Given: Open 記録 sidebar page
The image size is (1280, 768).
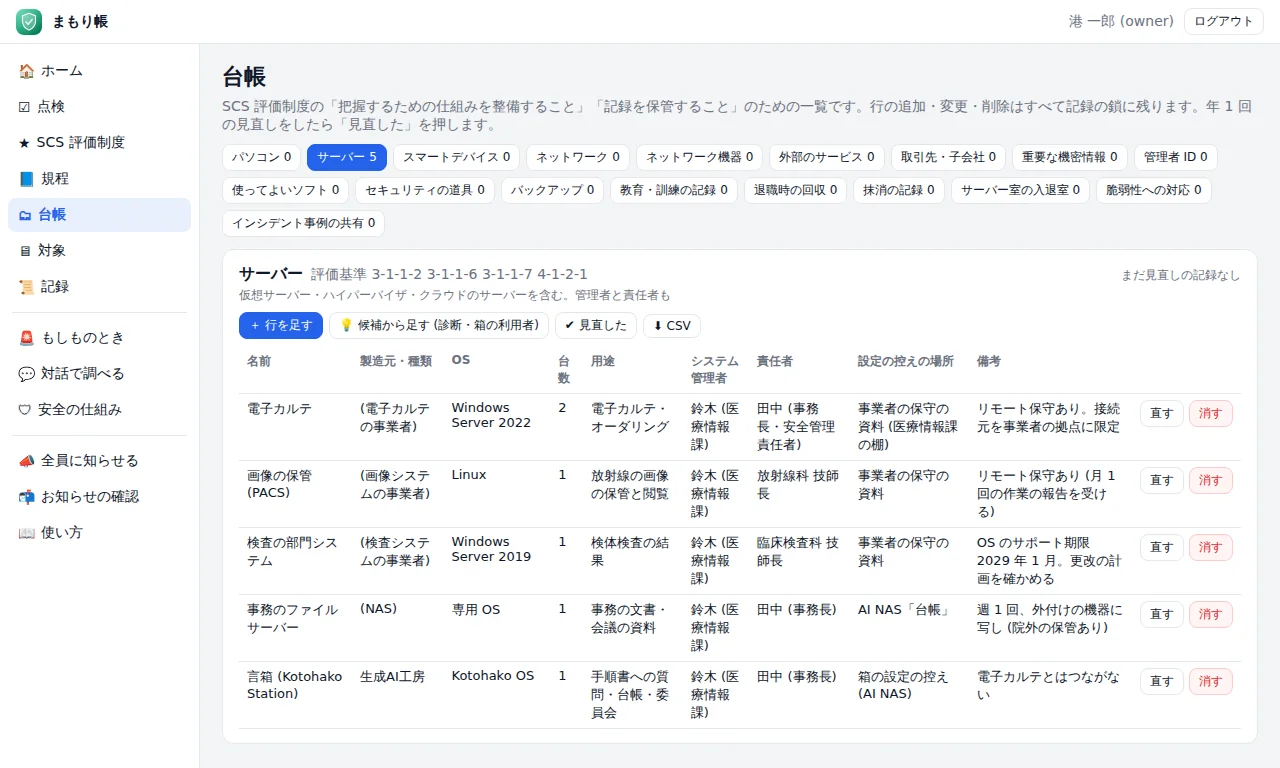Looking at the screenshot, I should coord(99,287).
